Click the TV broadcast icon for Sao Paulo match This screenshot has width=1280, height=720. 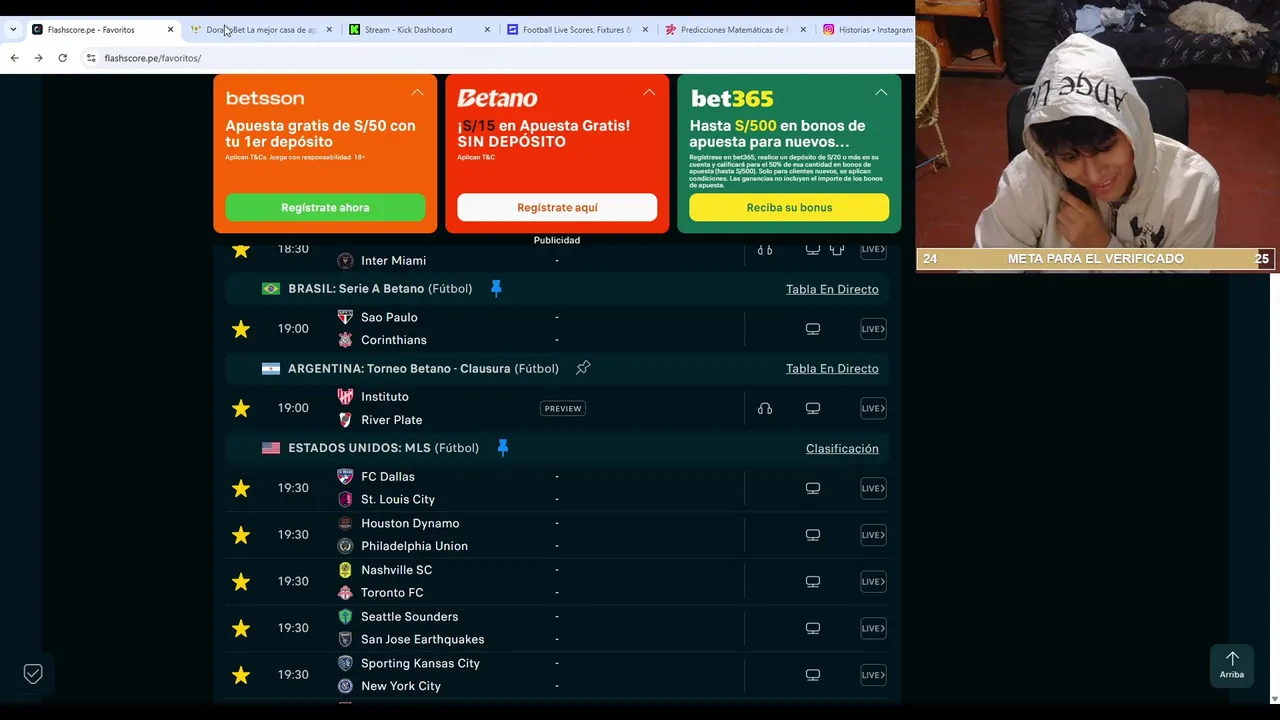(813, 329)
